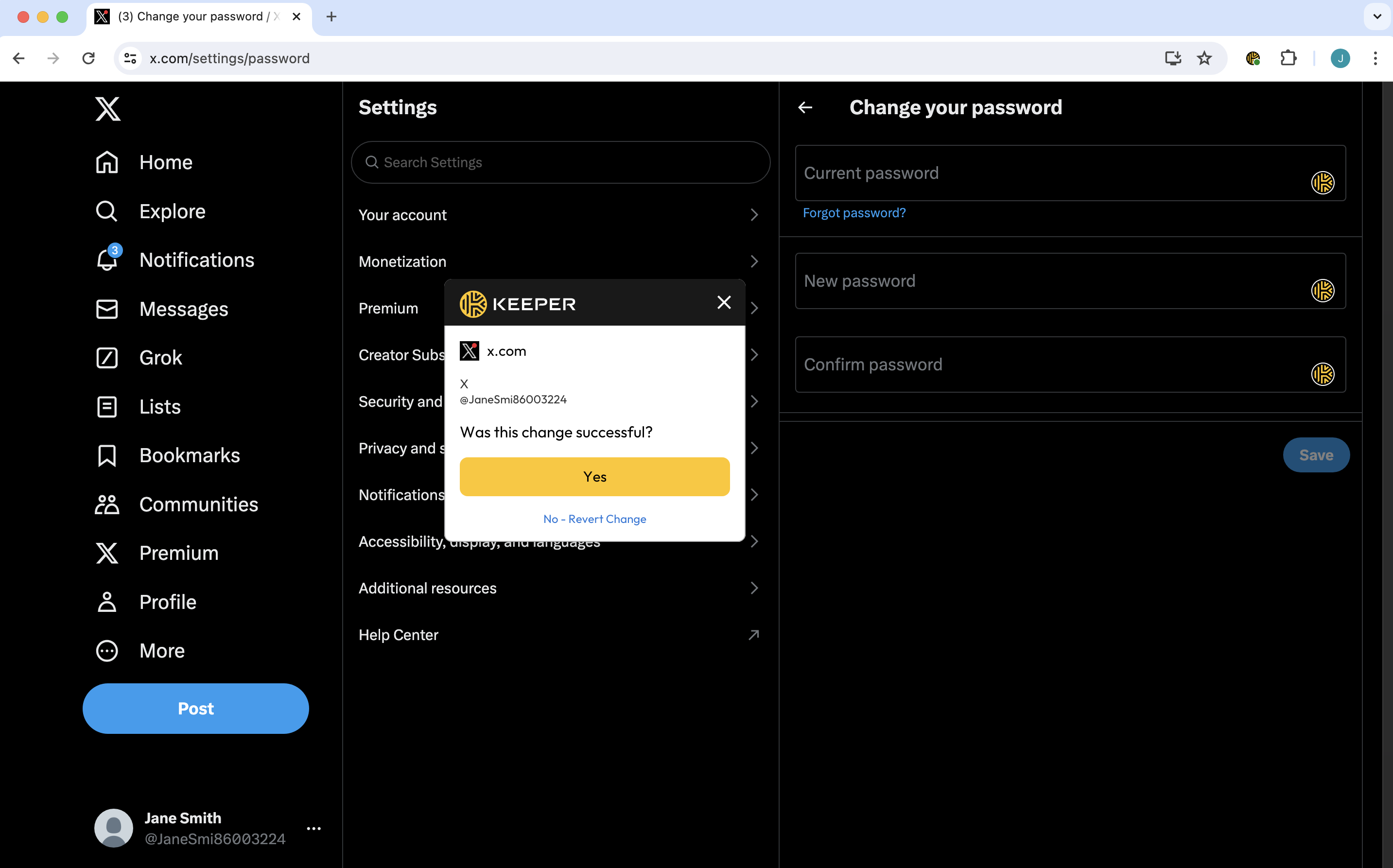
Task: Open Keeper extension in browser toolbar
Action: 1253,58
